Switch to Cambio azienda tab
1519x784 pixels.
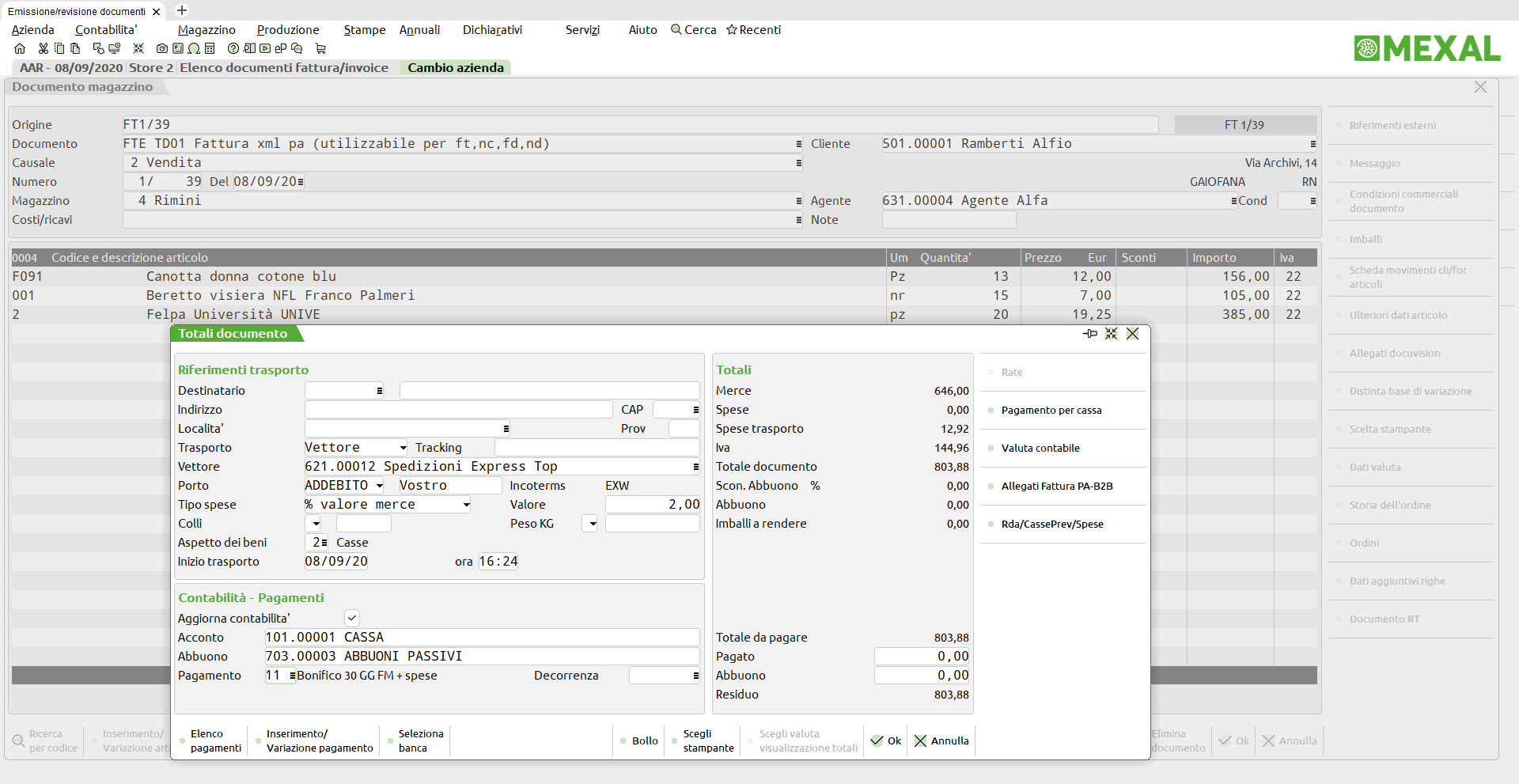coord(456,68)
